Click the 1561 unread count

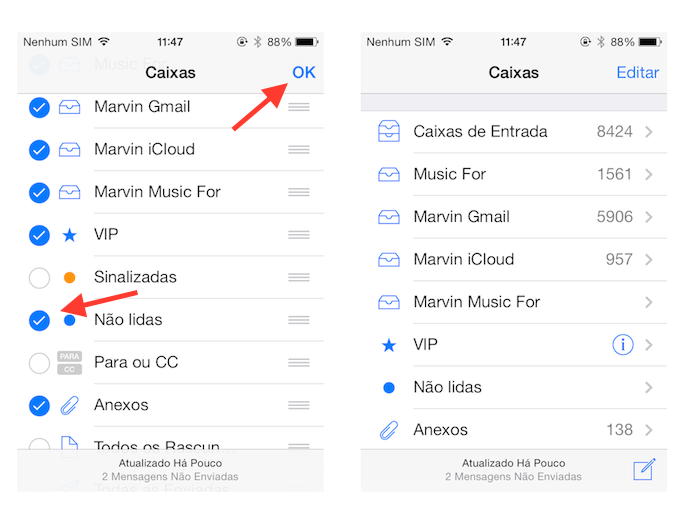pyautogui.click(x=614, y=174)
